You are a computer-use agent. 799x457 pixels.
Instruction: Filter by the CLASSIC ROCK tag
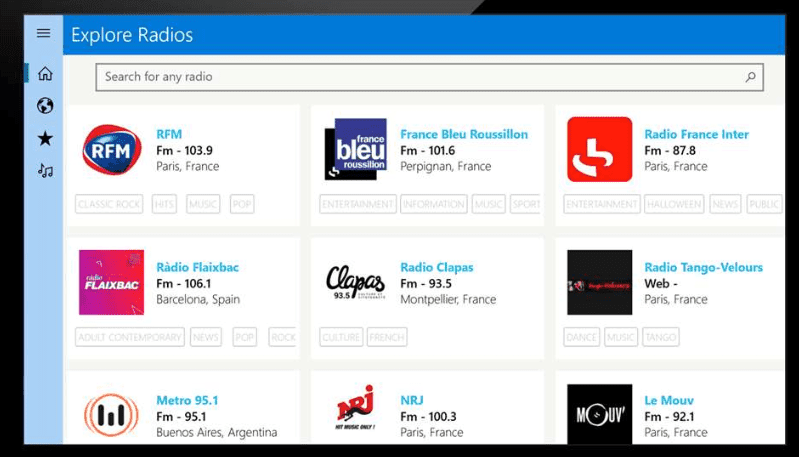coord(111,204)
